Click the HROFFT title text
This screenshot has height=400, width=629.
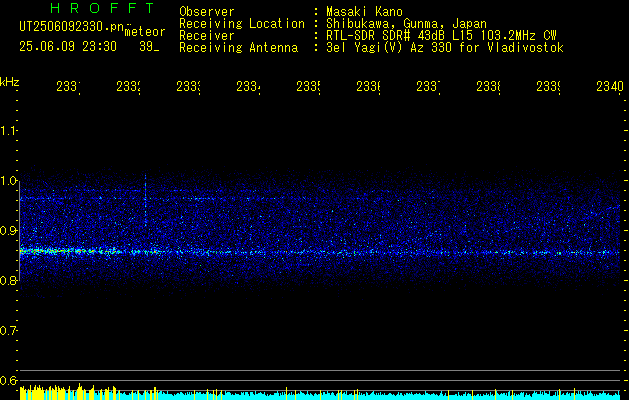(103, 8)
